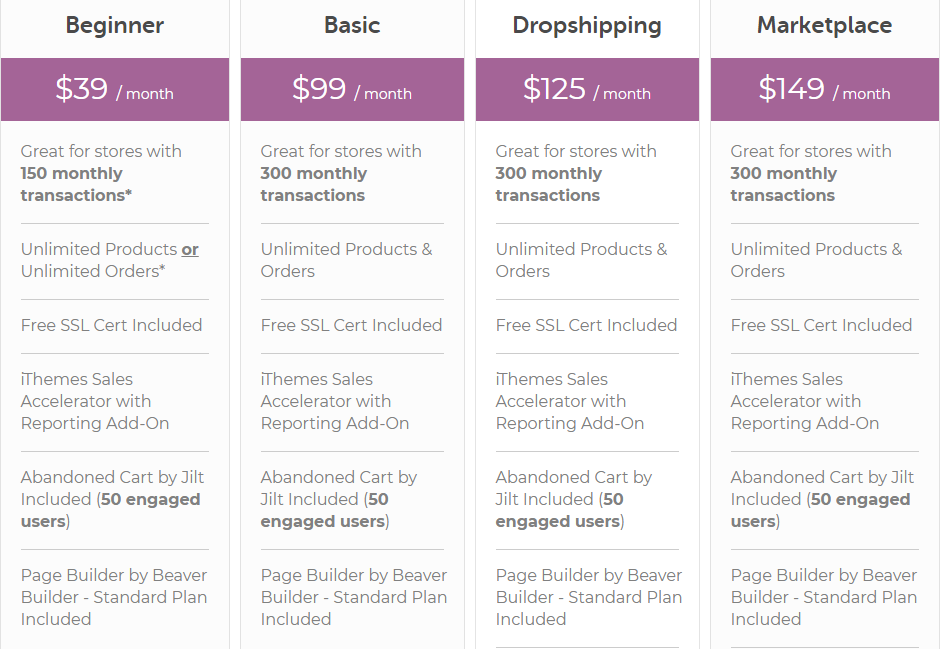Click '150 monthly transactions*' text
The image size is (941, 649).
click(76, 184)
